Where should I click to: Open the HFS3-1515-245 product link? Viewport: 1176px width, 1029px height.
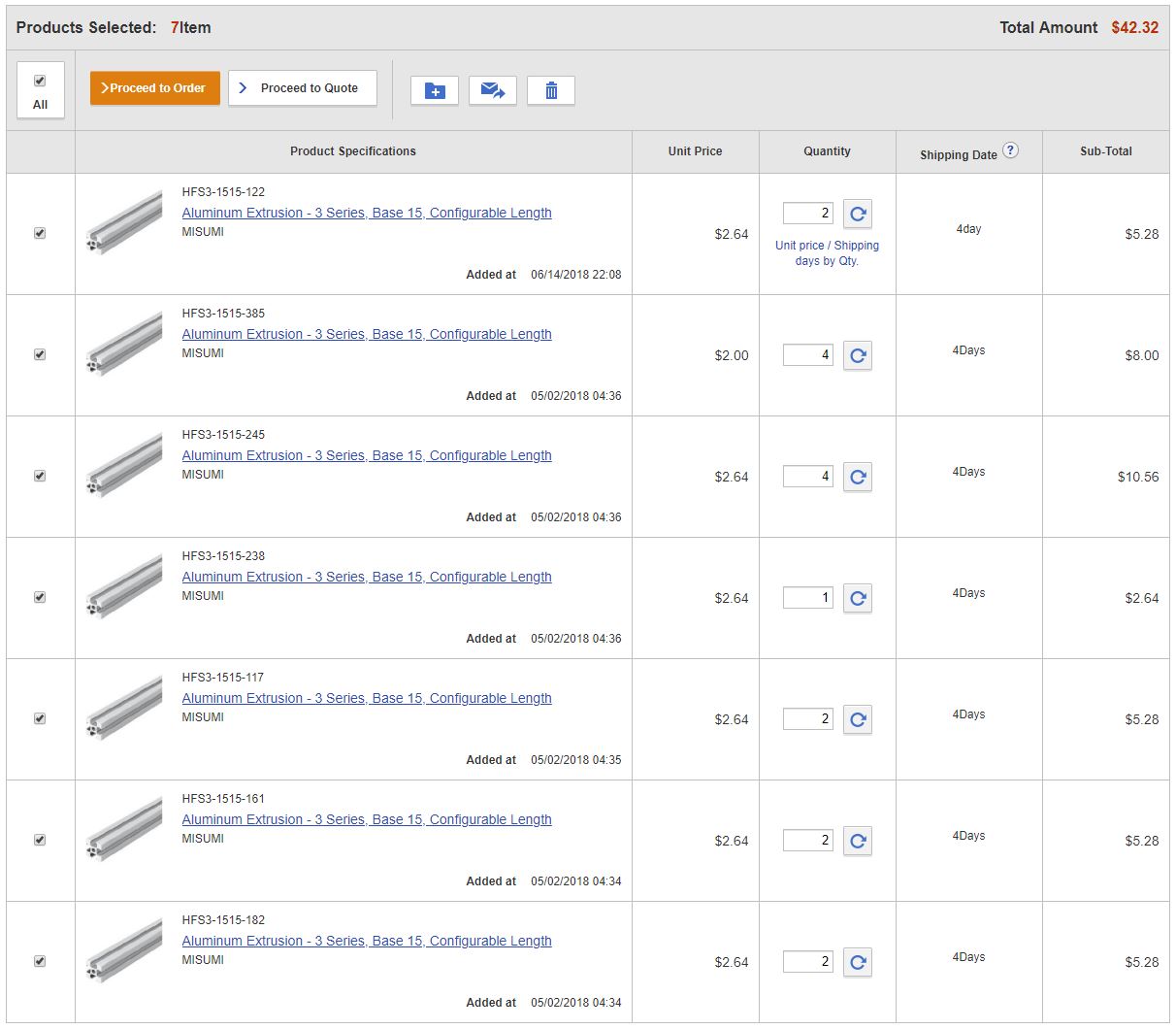coord(367,455)
